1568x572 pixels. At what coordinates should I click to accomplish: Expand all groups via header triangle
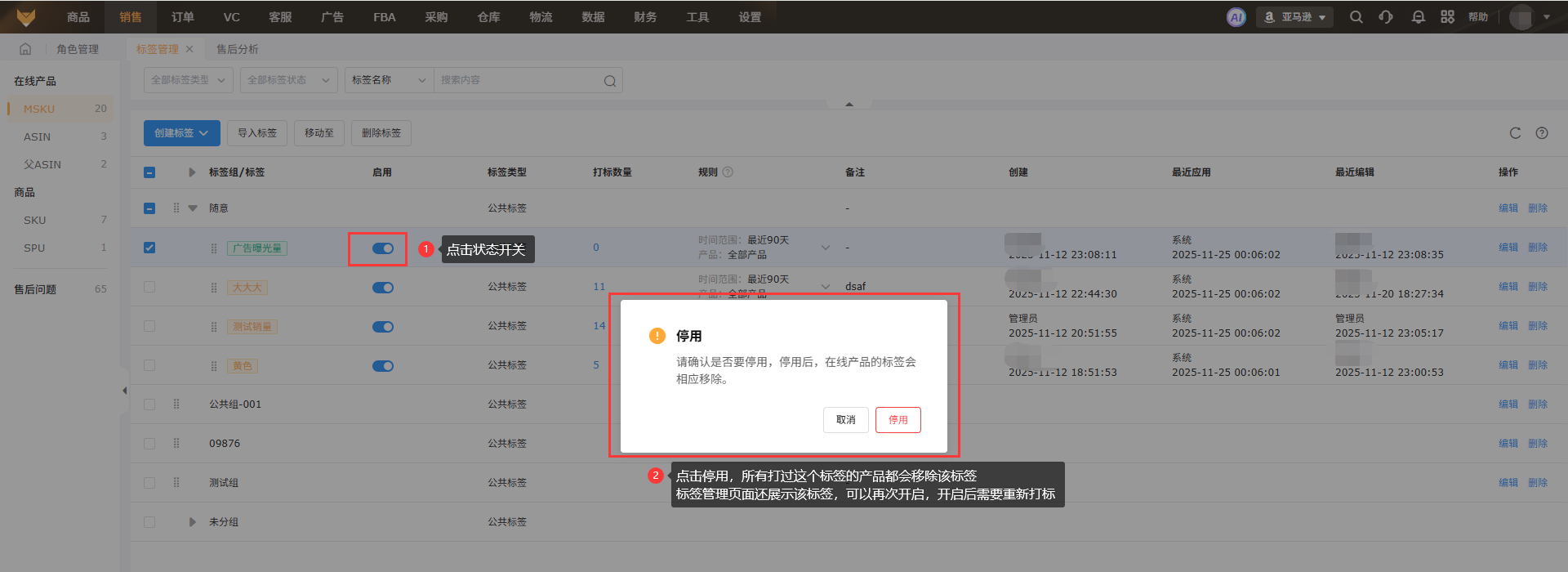click(x=192, y=172)
